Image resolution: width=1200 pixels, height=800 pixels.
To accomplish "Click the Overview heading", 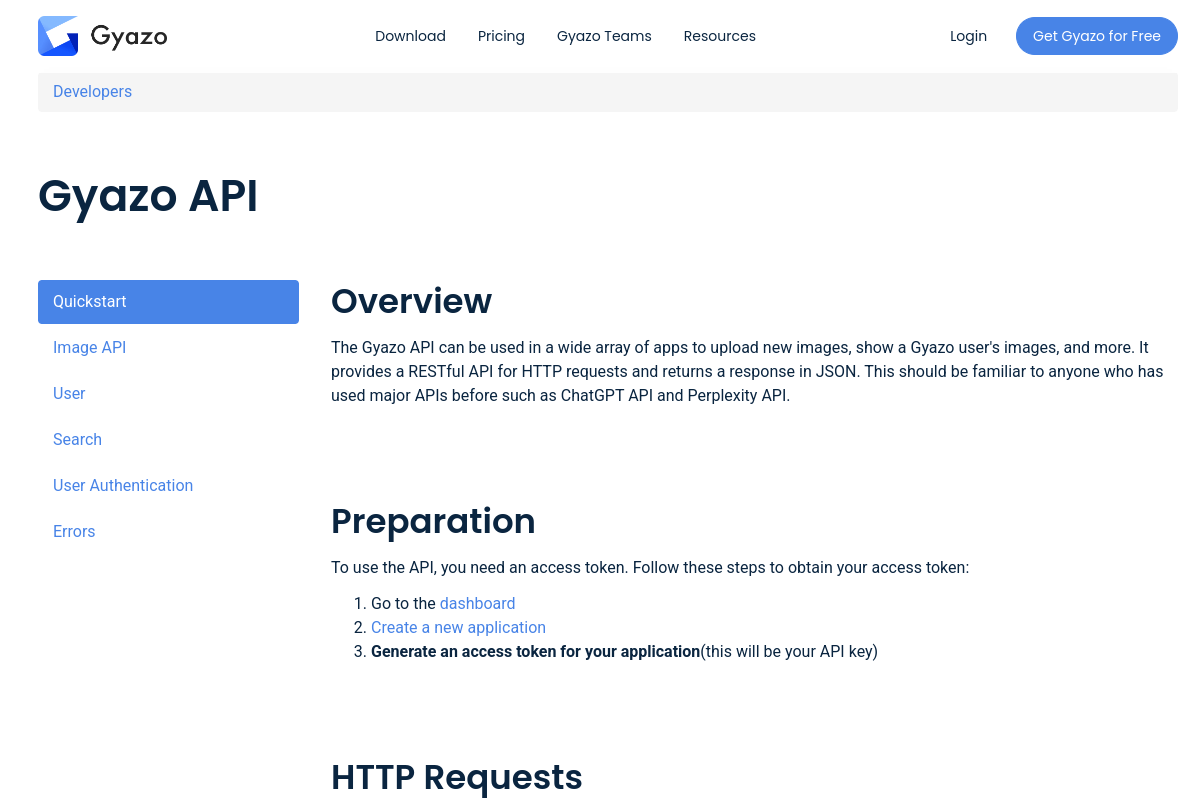I will click(412, 301).
